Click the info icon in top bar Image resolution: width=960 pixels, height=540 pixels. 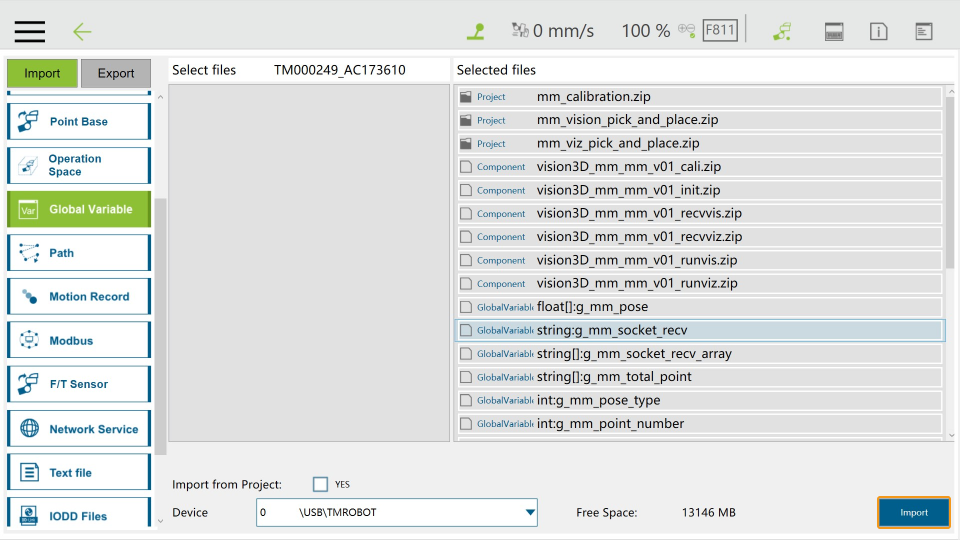click(x=878, y=31)
